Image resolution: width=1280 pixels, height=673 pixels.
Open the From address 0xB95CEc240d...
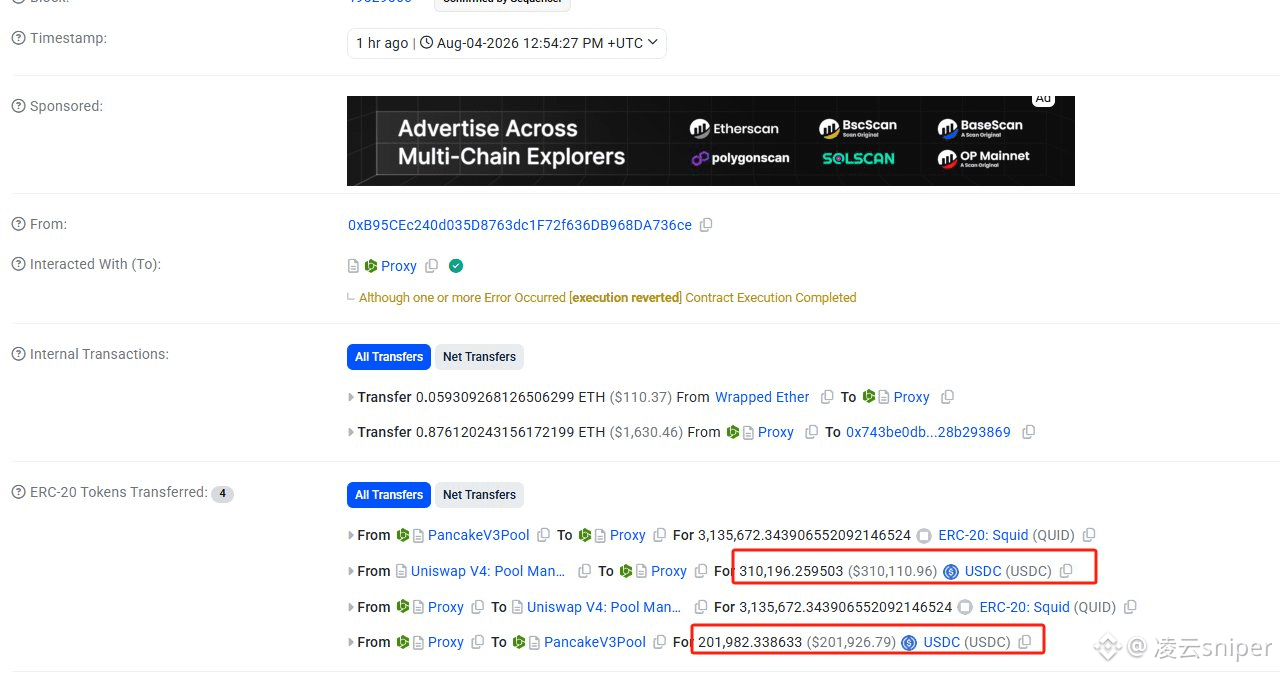coord(520,225)
